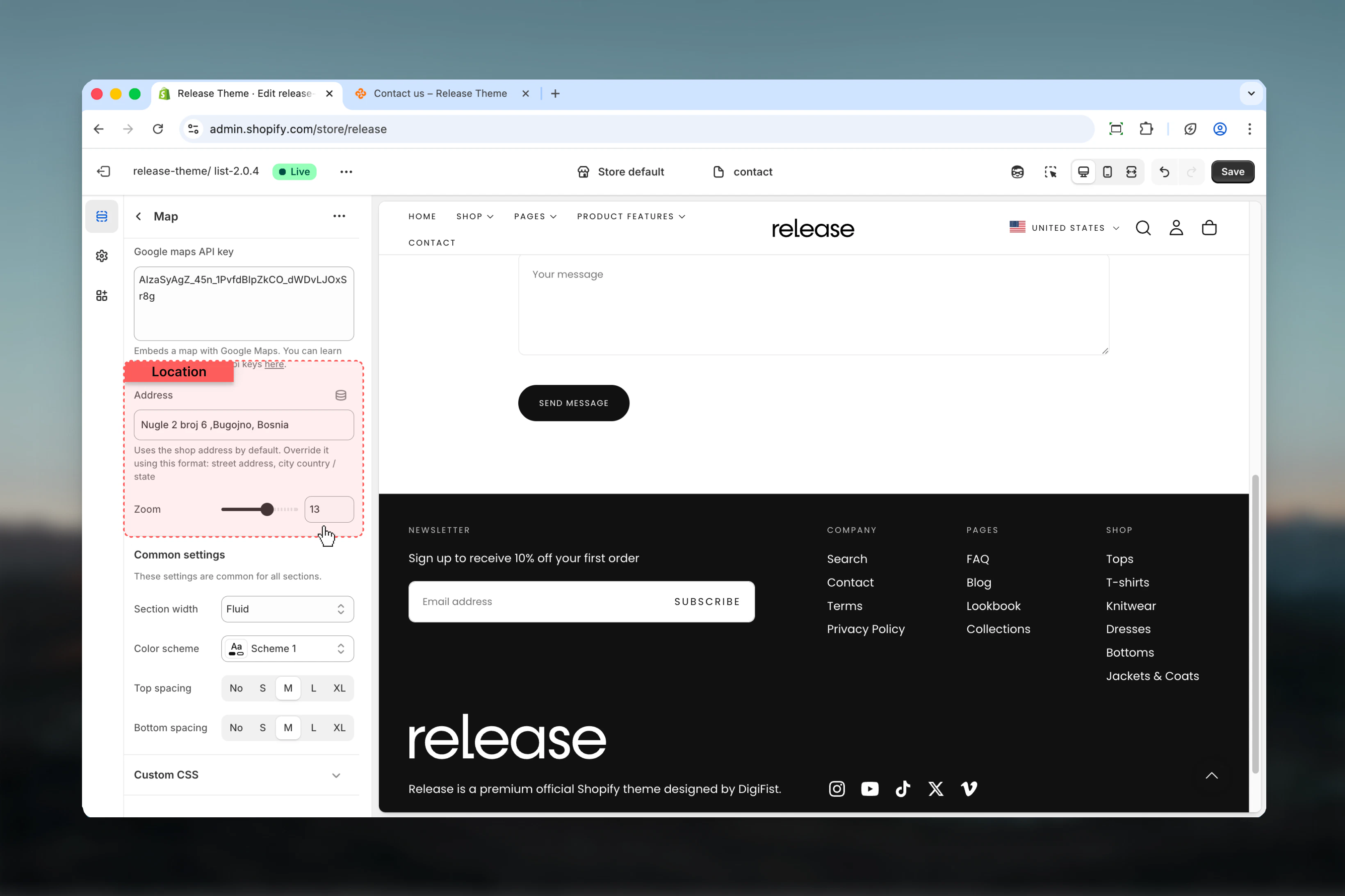Expand the SHOP menu in the store nav
The height and width of the screenshot is (896, 1345).
click(474, 216)
